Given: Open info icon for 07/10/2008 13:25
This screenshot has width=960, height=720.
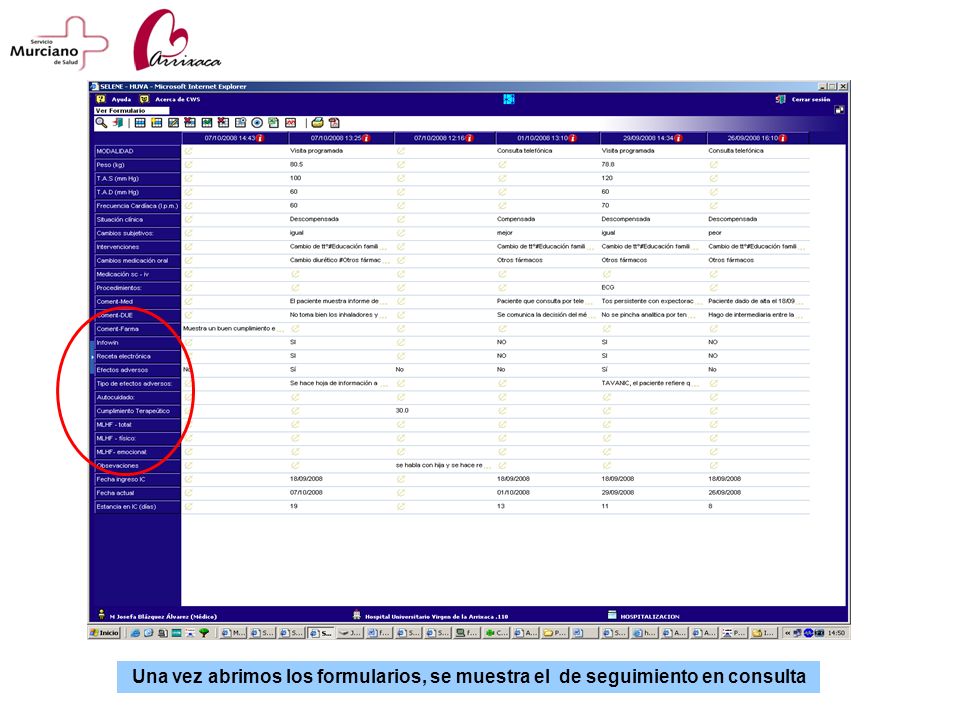Looking at the screenshot, I should (366, 138).
